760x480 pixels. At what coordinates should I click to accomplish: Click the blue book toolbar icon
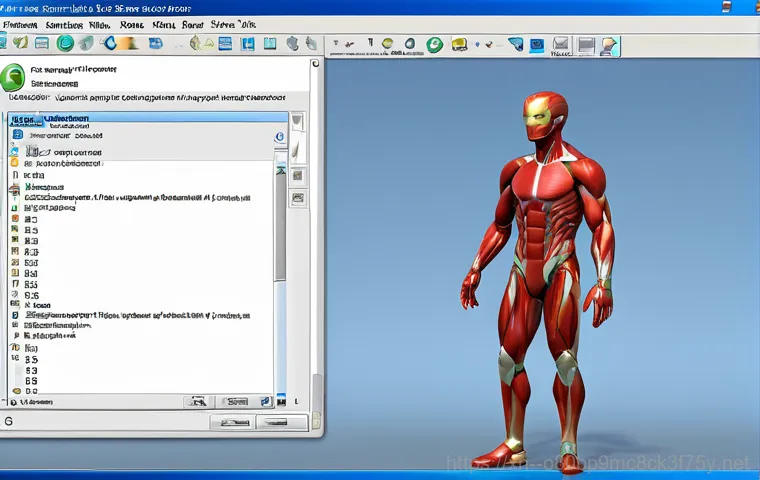248,44
